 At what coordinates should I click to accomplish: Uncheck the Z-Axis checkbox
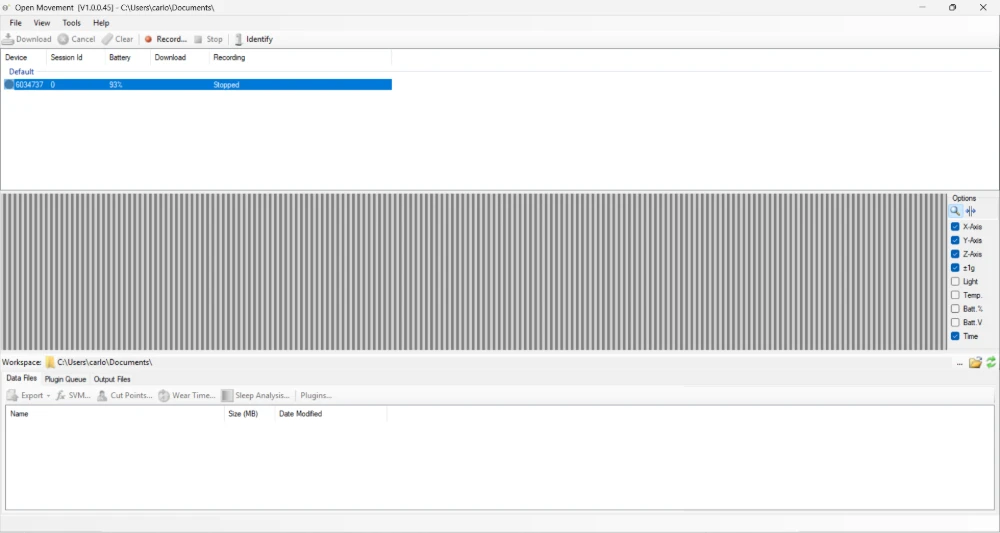point(955,254)
